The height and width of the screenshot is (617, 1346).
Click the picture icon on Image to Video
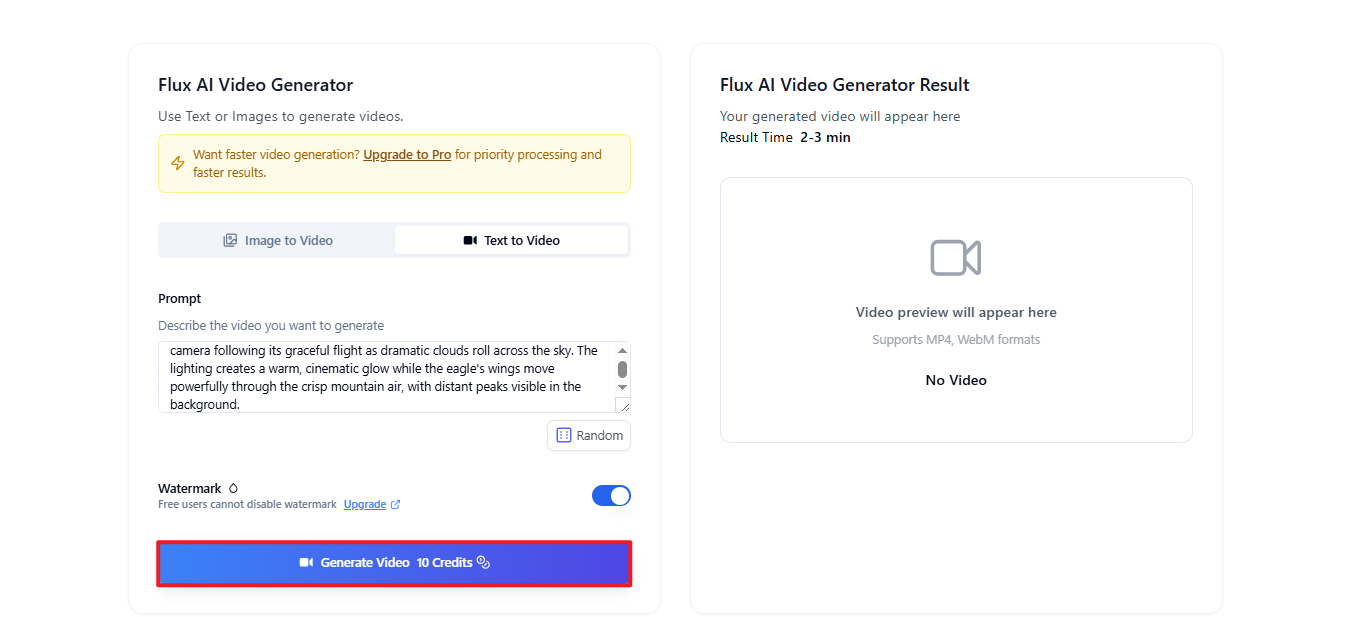[230, 240]
